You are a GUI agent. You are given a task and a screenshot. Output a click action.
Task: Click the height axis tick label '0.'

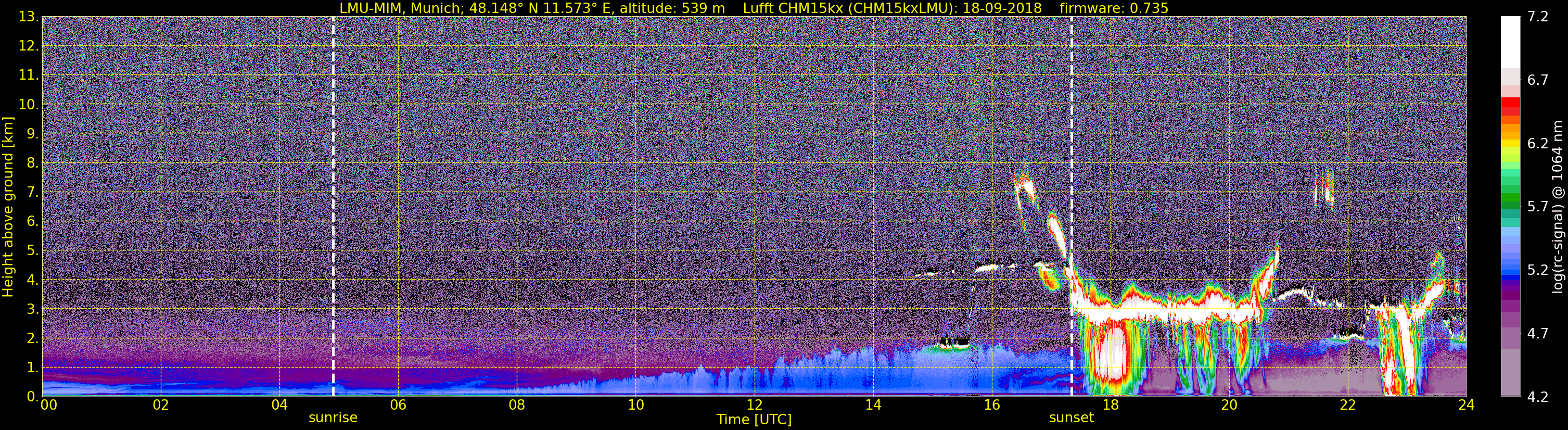click(33, 397)
